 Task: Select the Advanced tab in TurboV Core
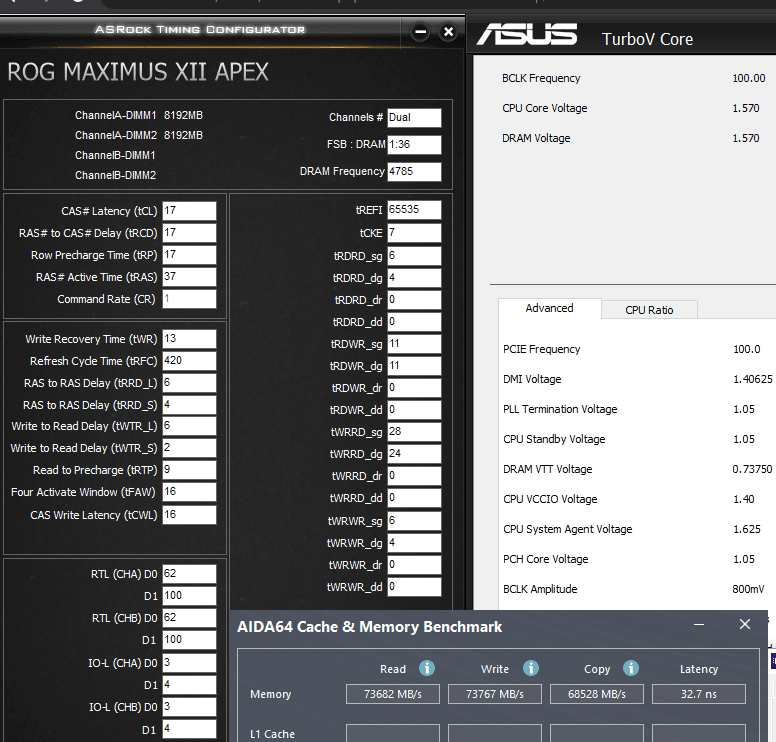point(549,308)
